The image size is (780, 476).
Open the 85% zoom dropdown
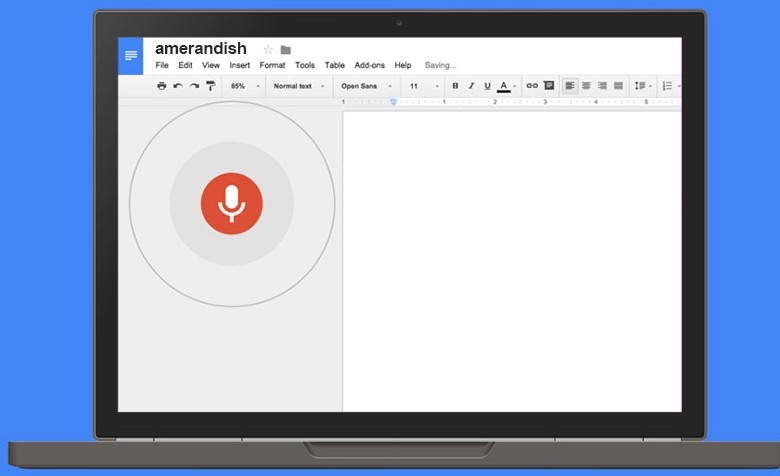[245, 86]
